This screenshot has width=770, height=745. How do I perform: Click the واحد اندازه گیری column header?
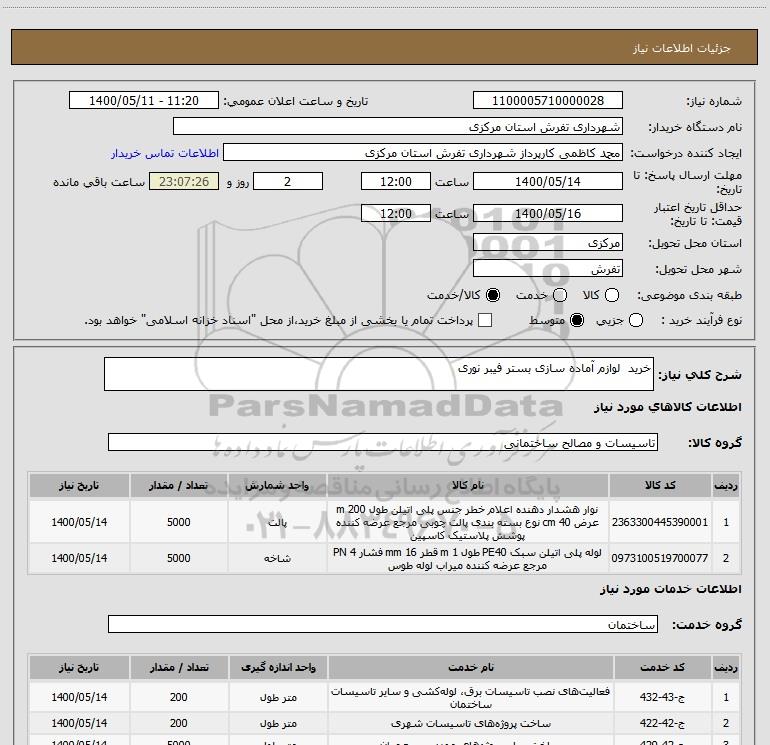pos(278,667)
